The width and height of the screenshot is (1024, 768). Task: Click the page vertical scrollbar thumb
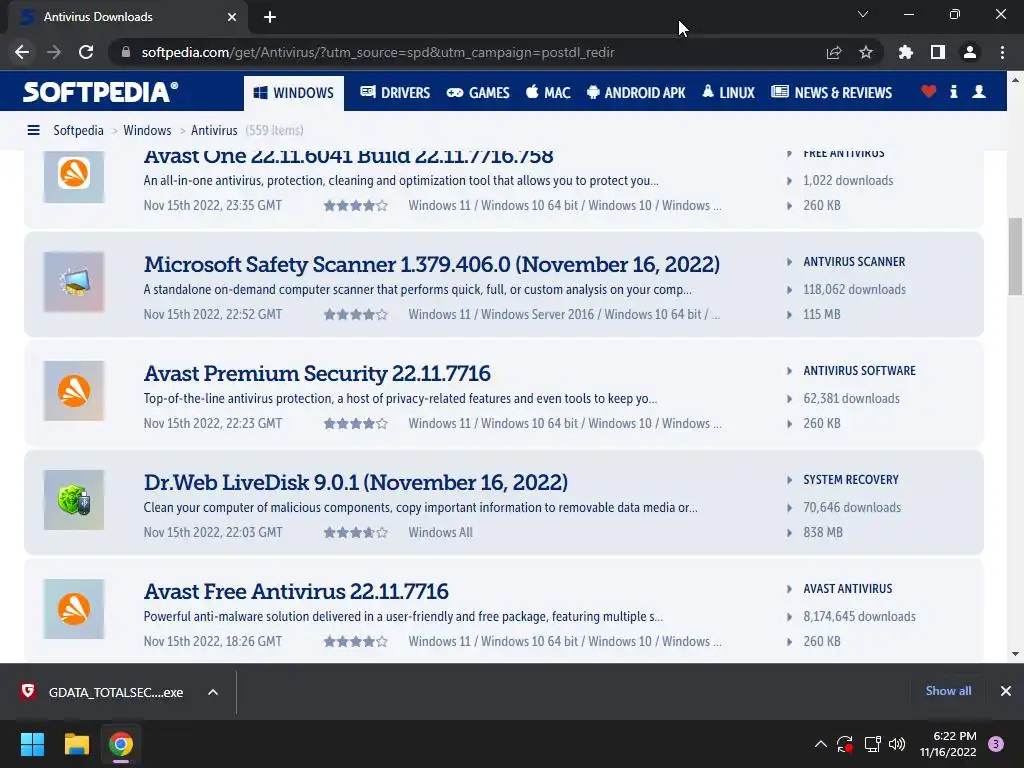click(1015, 256)
